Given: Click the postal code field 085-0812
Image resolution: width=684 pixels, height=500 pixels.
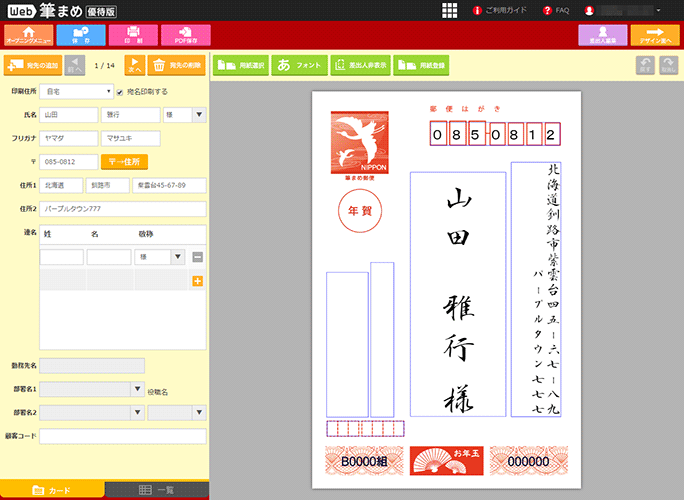Looking at the screenshot, I should point(68,162).
